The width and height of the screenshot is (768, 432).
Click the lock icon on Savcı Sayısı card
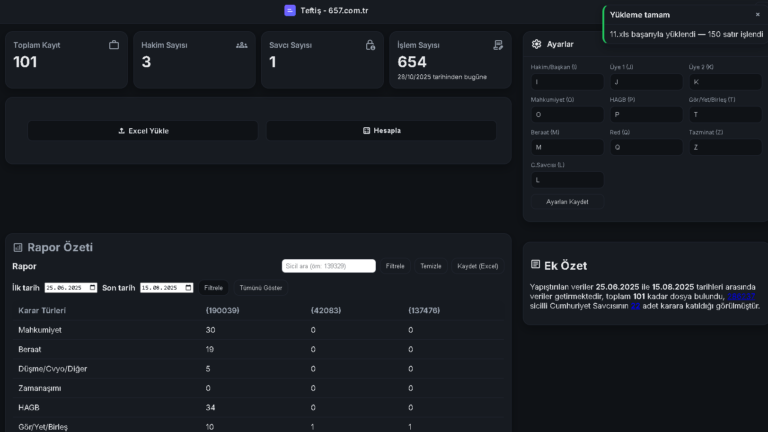(370, 45)
